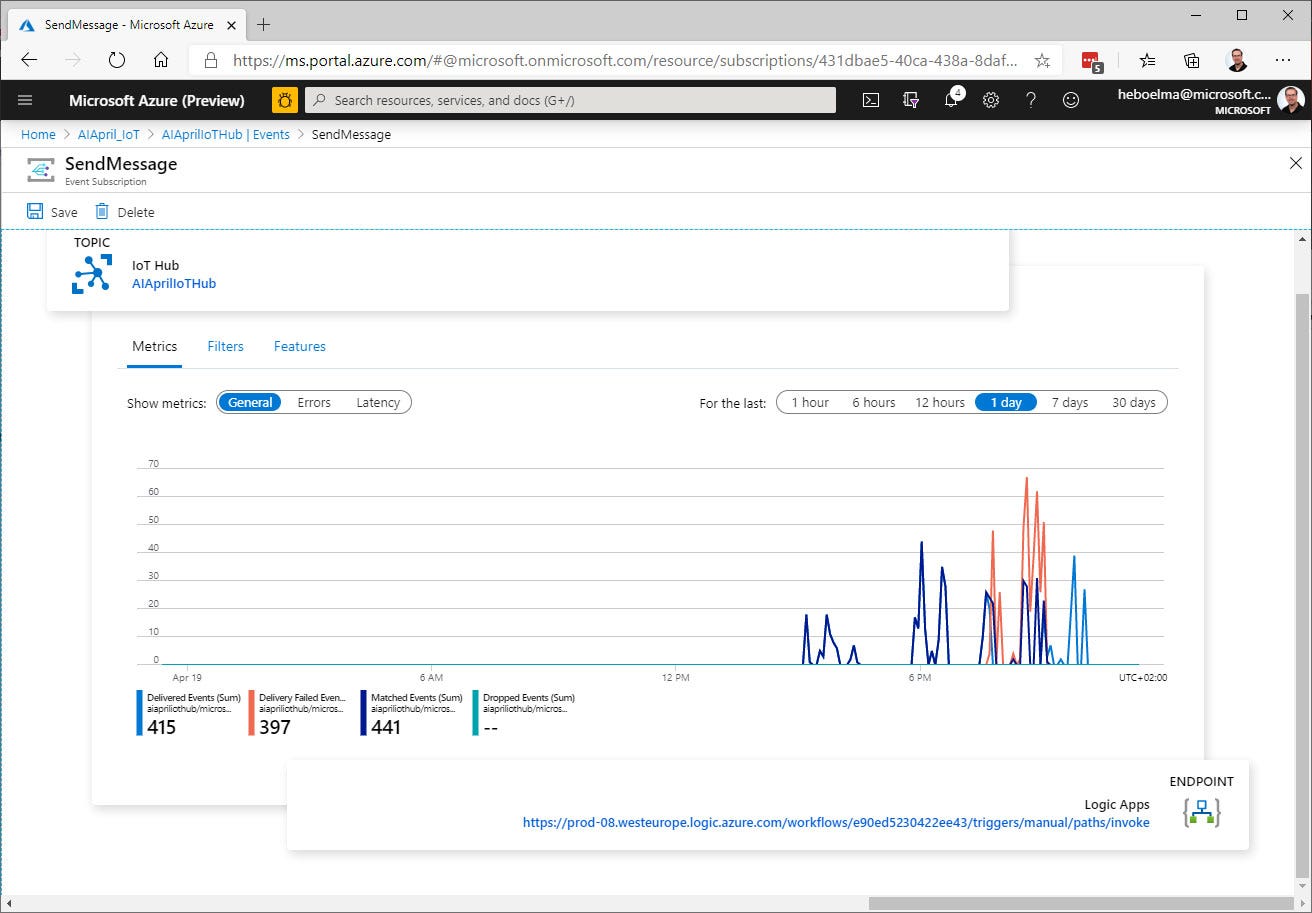1312x913 pixels.
Task: Open browser collections
Action: pos(1192,60)
